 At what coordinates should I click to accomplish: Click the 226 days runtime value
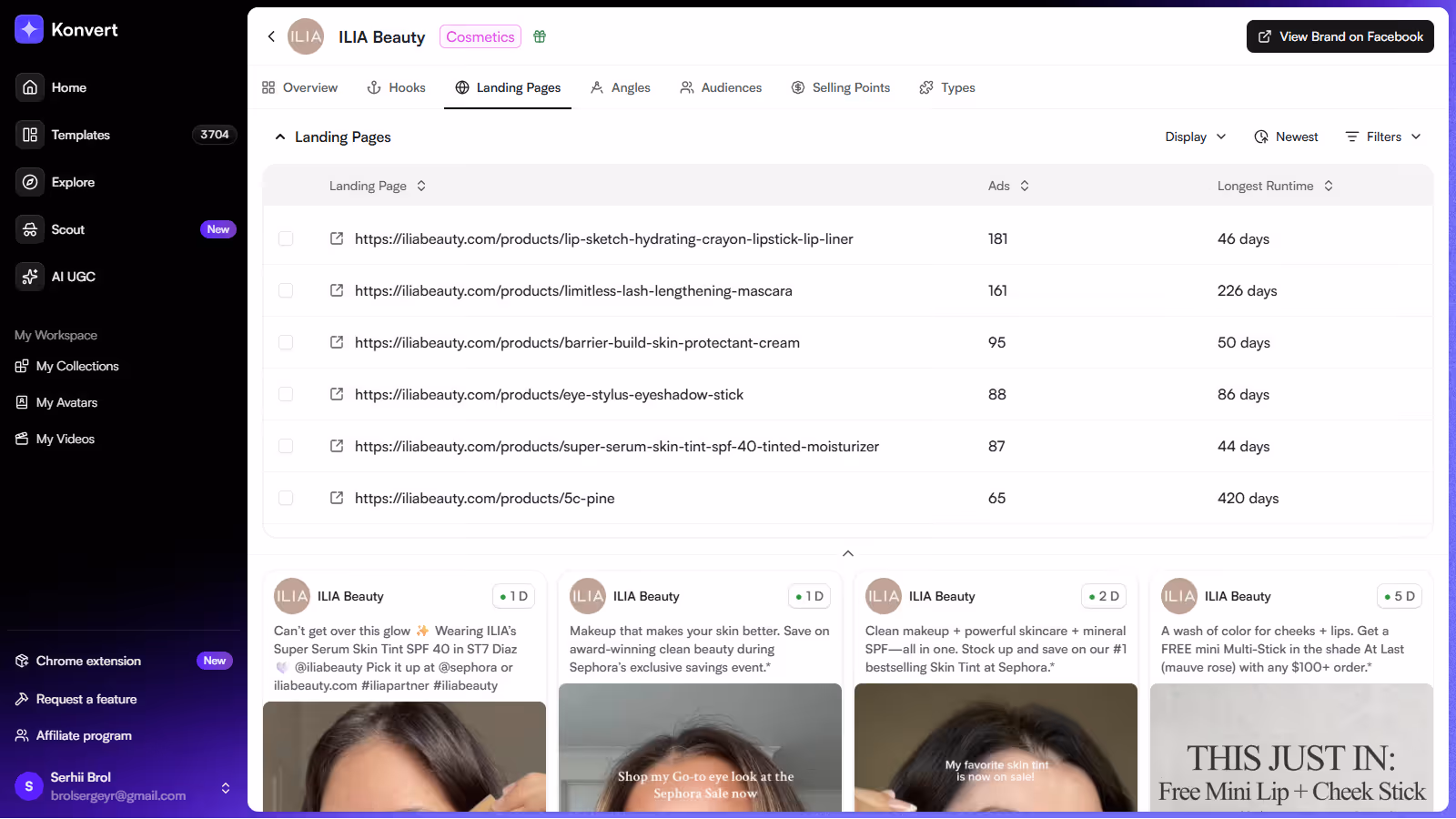point(1247,290)
